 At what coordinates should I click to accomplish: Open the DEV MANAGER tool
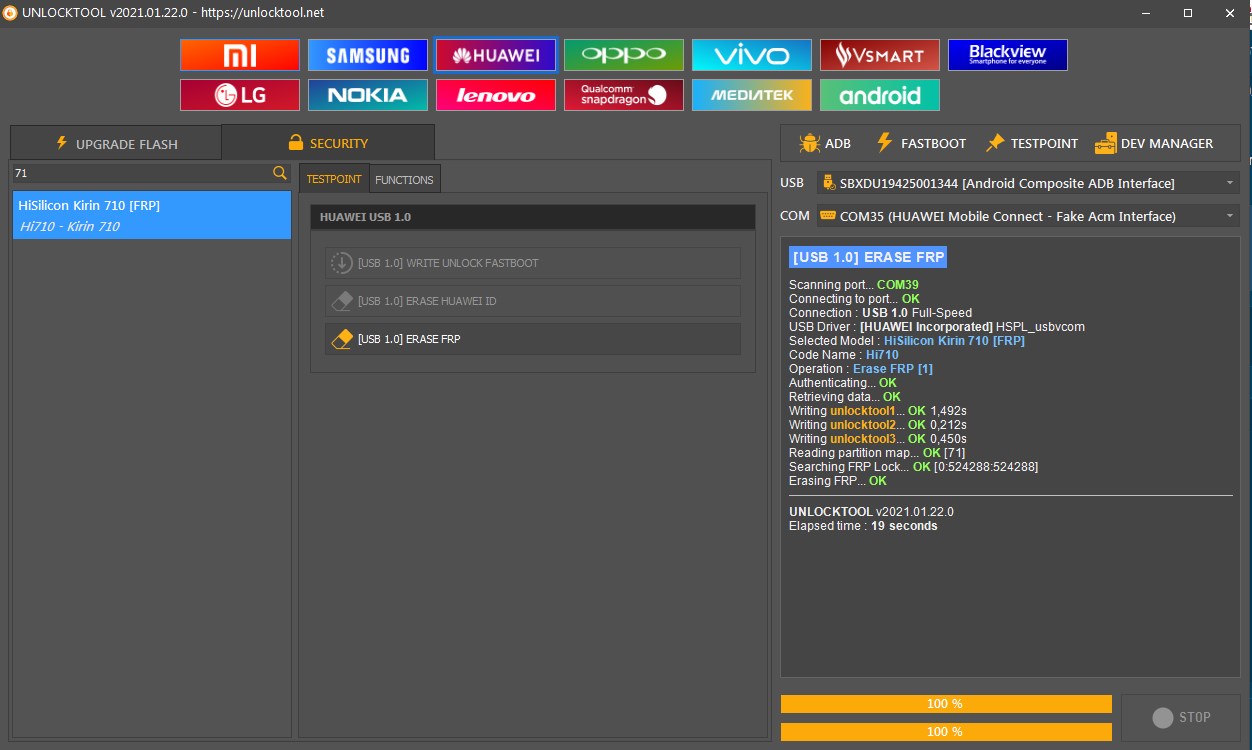(1154, 143)
